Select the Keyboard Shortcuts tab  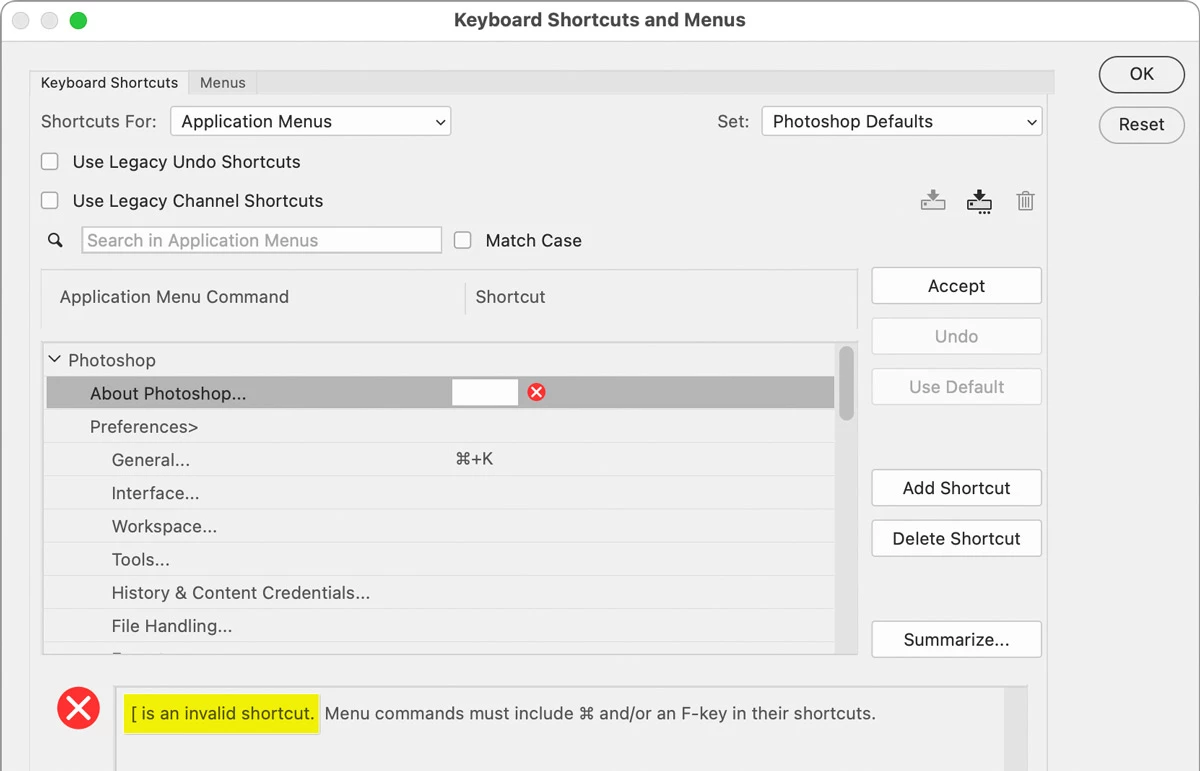coord(109,83)
